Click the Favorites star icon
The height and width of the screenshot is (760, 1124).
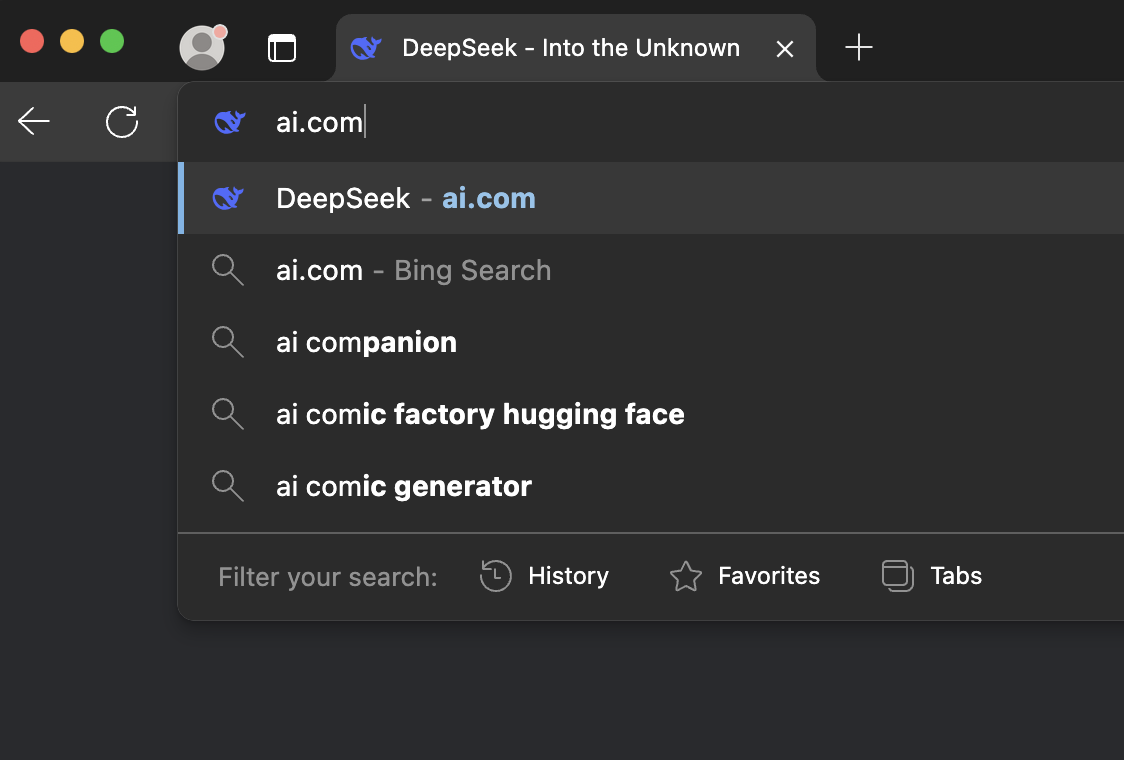click(x=685, y=576)
